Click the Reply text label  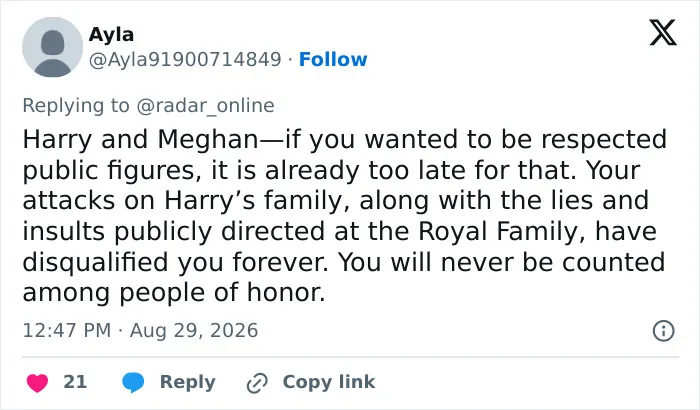click(188, 382)
